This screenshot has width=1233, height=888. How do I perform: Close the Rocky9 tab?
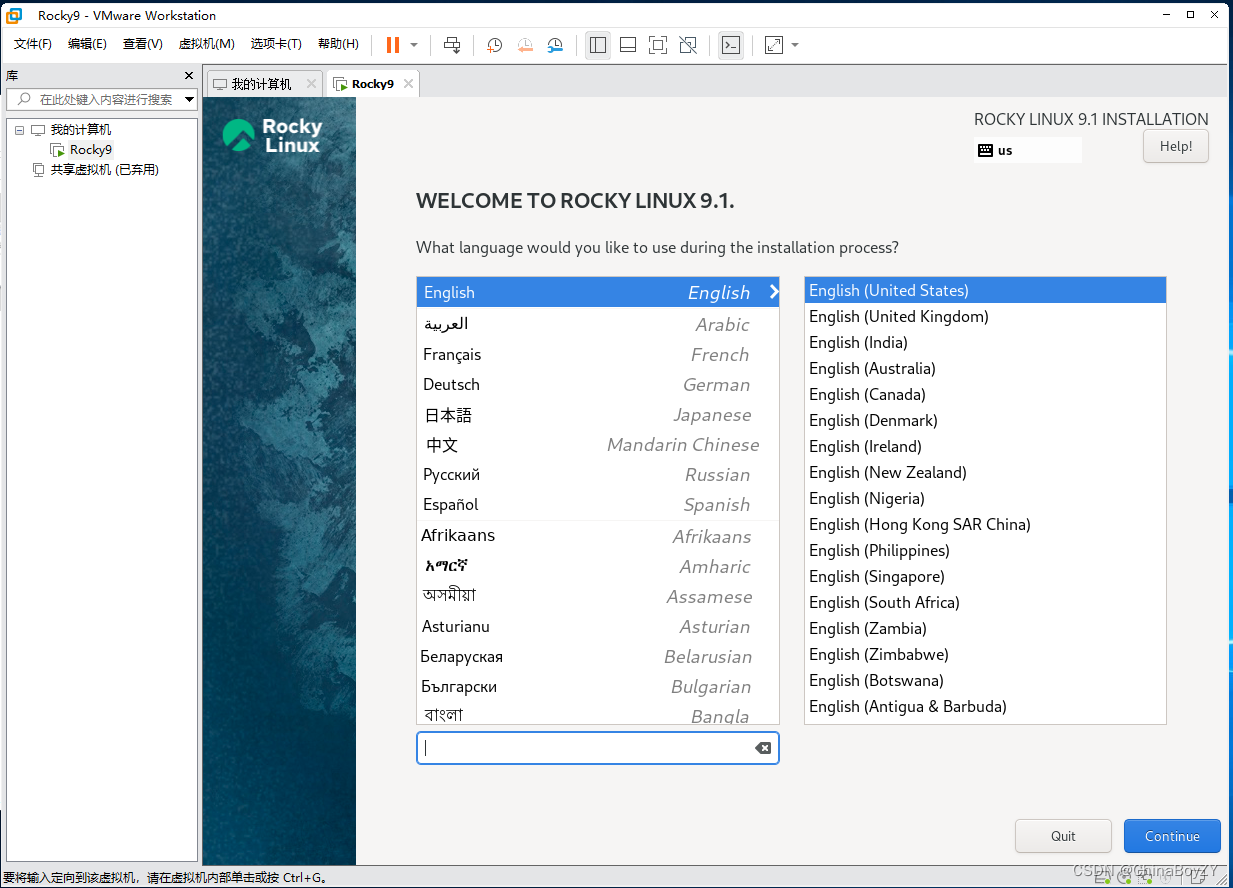(x=408, y=84)
